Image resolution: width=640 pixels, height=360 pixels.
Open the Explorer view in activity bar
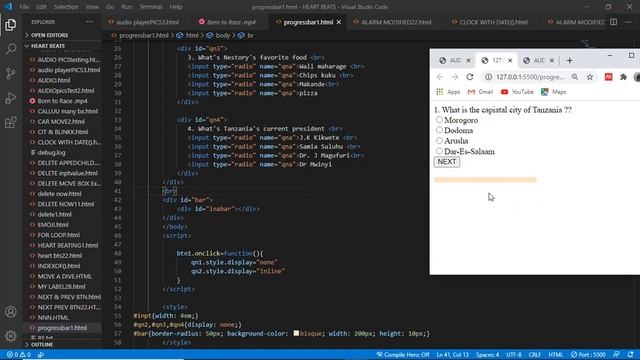pos(11,25)
